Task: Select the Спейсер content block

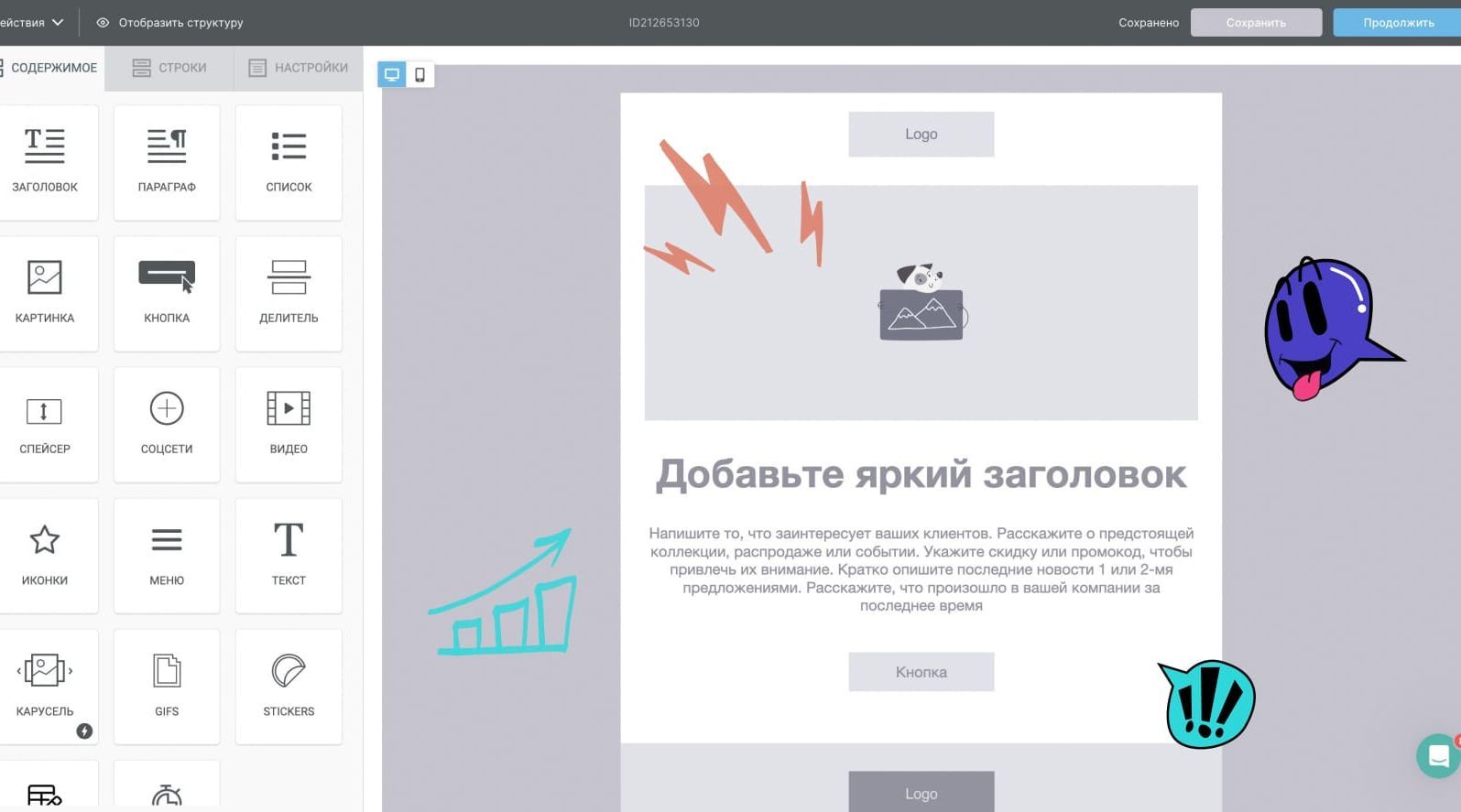Action: tap(45, 424)
